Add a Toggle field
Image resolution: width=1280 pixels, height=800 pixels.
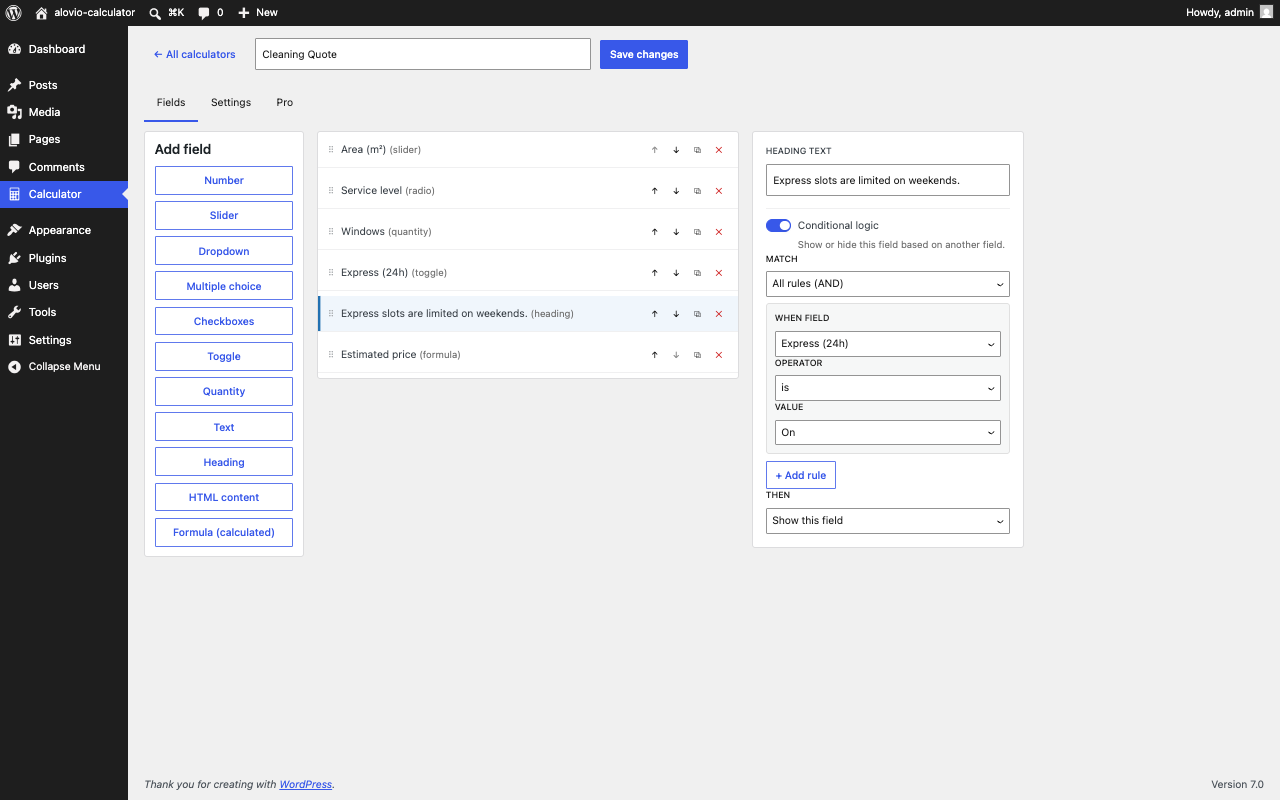224,356
